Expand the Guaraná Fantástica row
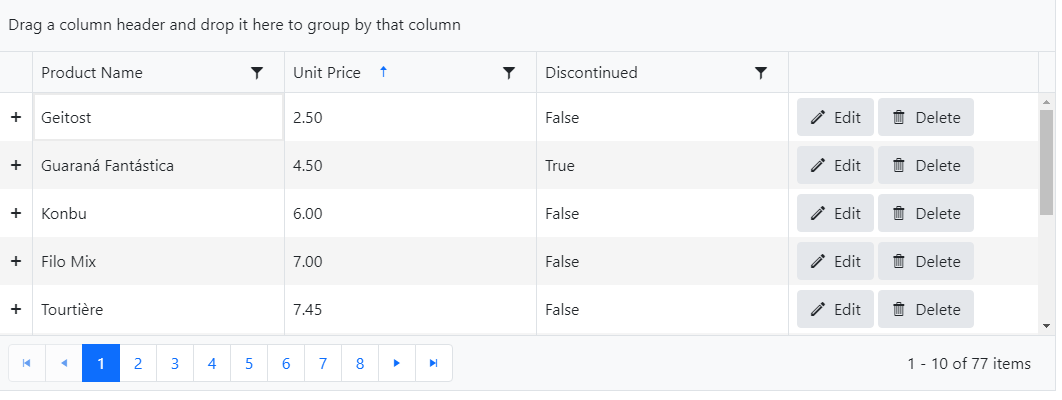 tap(16, 165)
